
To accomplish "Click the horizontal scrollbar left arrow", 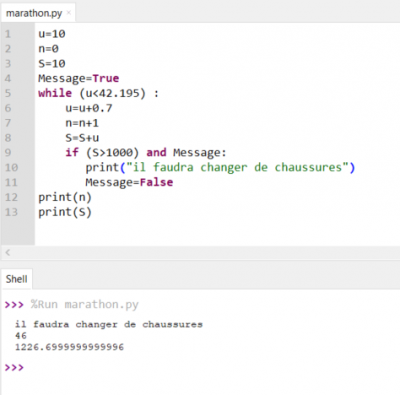I will [8, 252].
